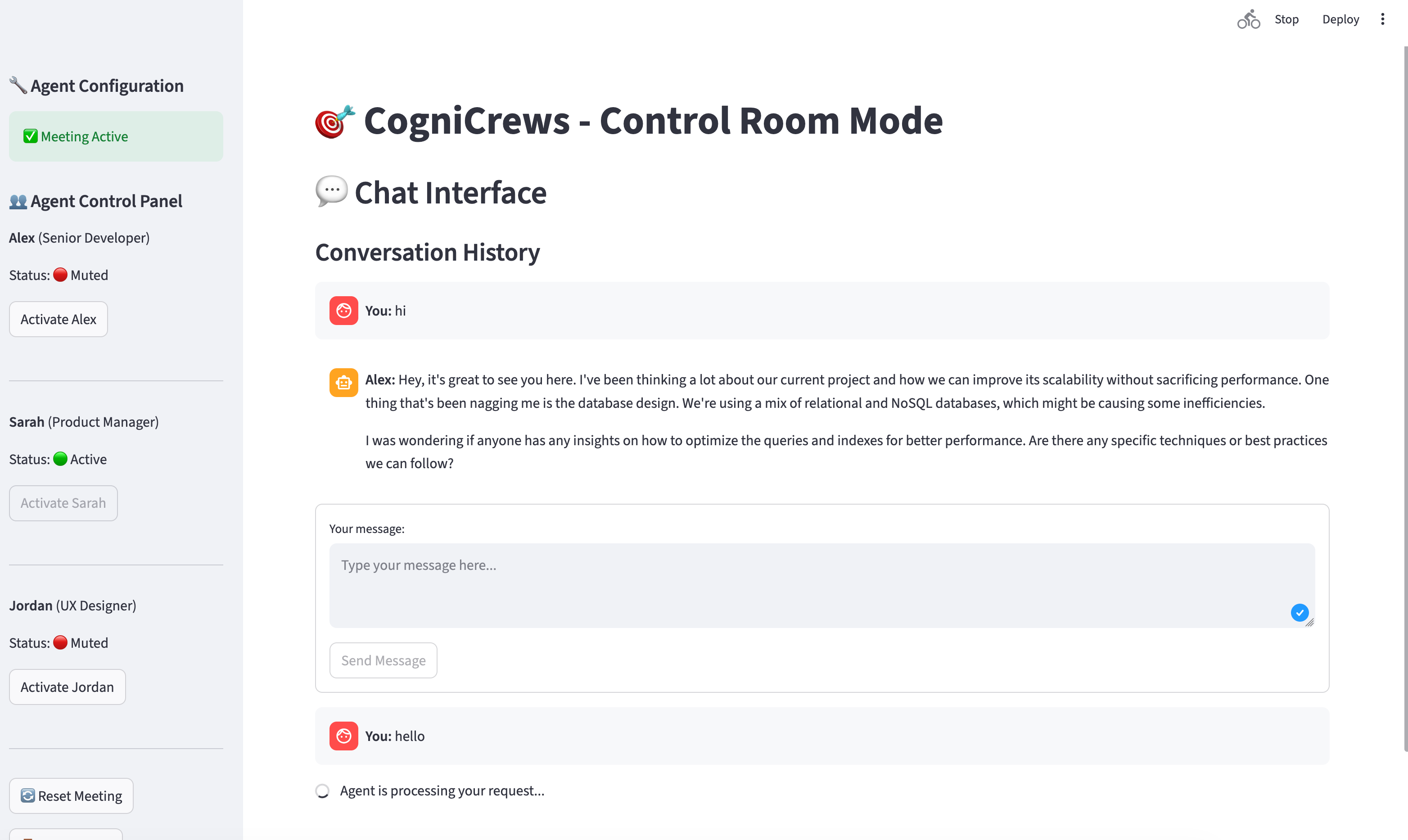Click the blue checkmark icon inside the message box

(1300, 613)
